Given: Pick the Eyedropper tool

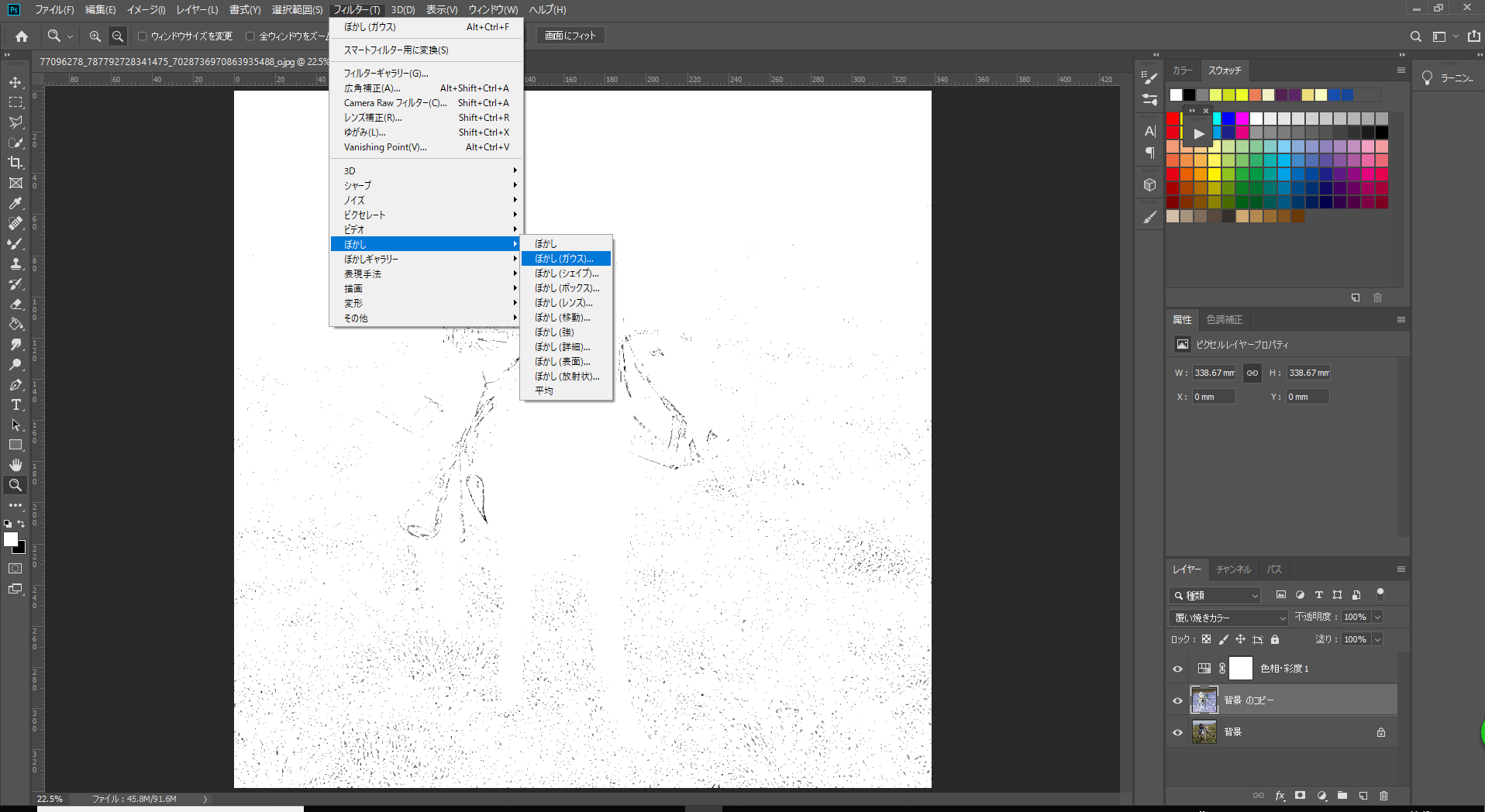Looking at the screenshot, I should click(16, 203).
